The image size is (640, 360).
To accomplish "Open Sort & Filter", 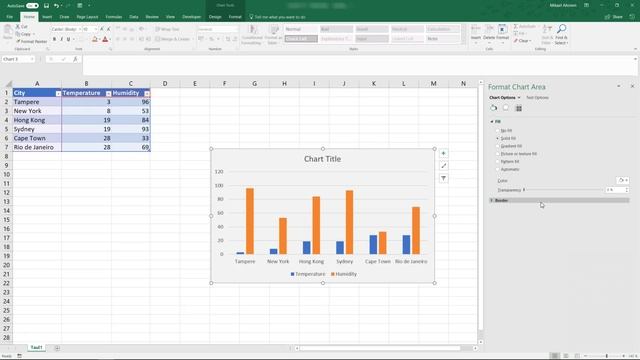I will tap(547, 34).
